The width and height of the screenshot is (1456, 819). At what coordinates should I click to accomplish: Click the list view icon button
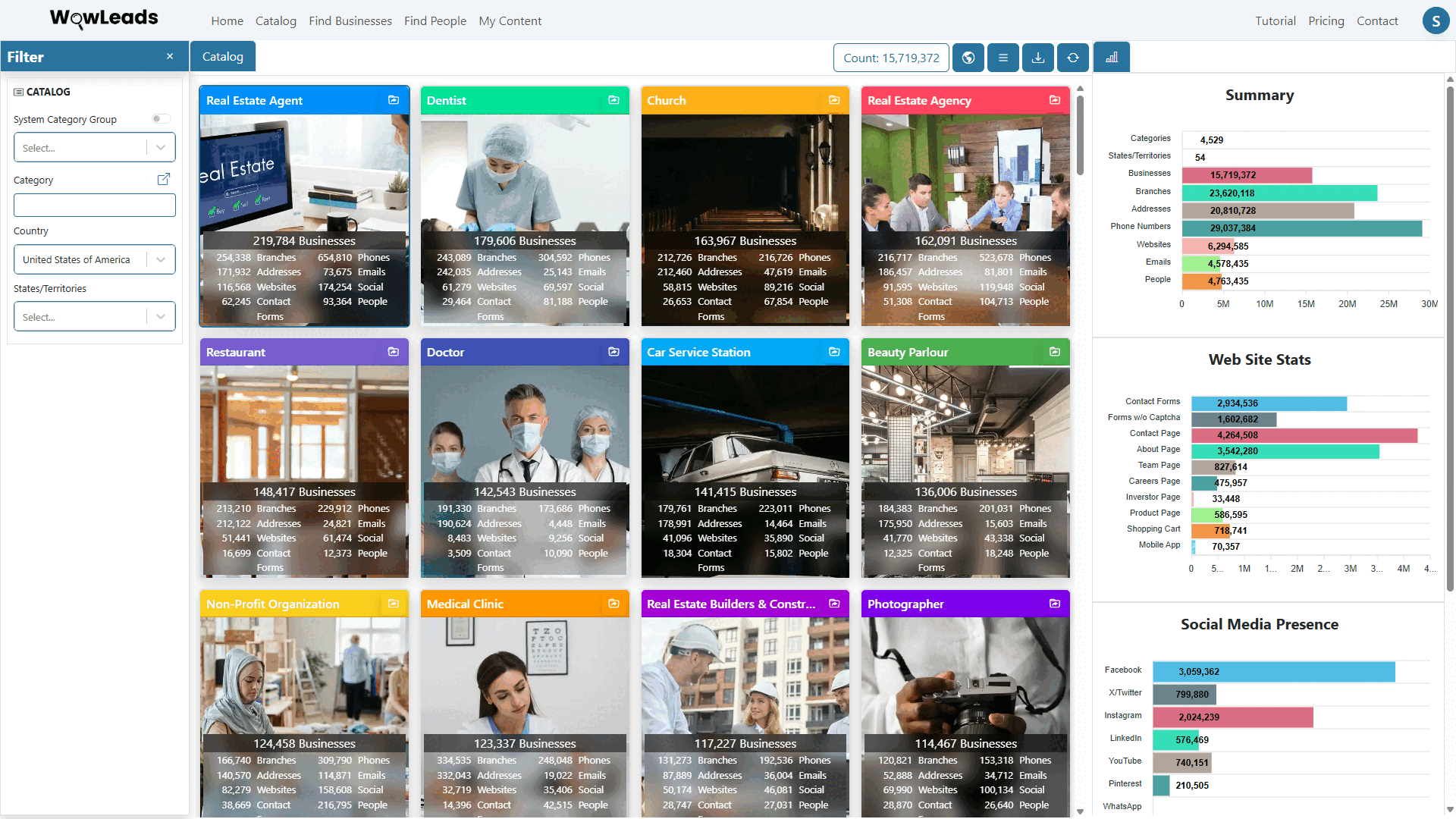coord(1003,58)
